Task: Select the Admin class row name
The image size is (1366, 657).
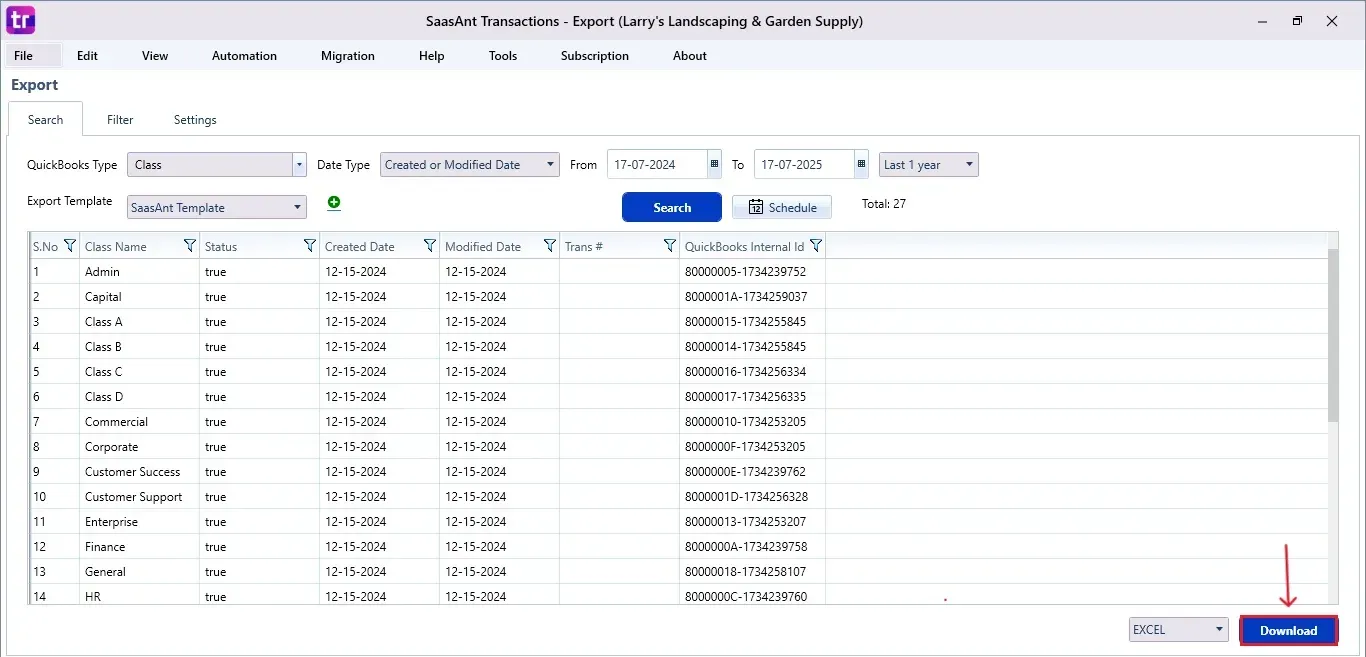Action: click(102, 272)
